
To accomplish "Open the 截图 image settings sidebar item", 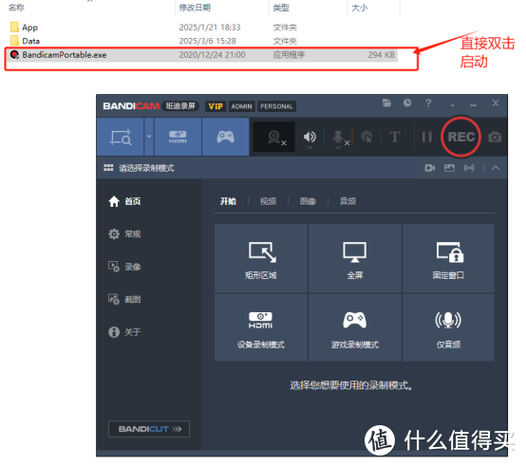I will pyautogui.click(x=124, y=299).
